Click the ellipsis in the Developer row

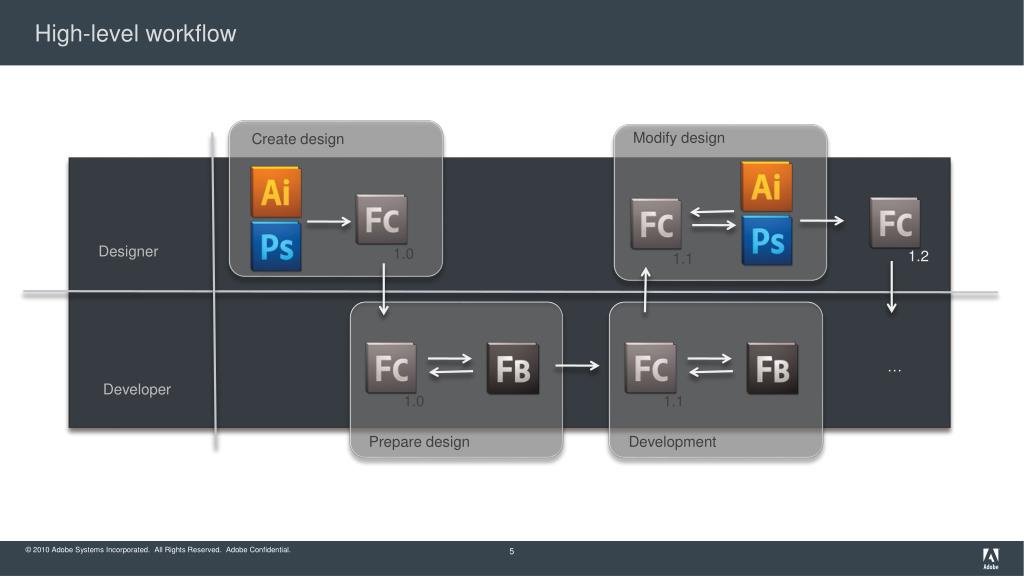tap(895, 370)
